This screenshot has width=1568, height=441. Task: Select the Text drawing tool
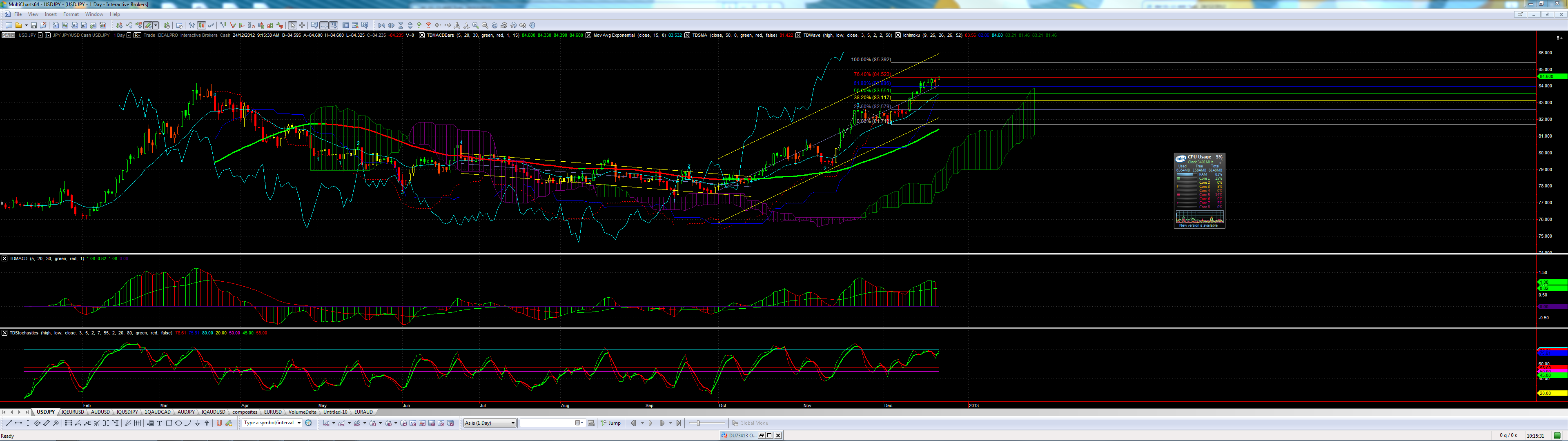coord(160,423)
